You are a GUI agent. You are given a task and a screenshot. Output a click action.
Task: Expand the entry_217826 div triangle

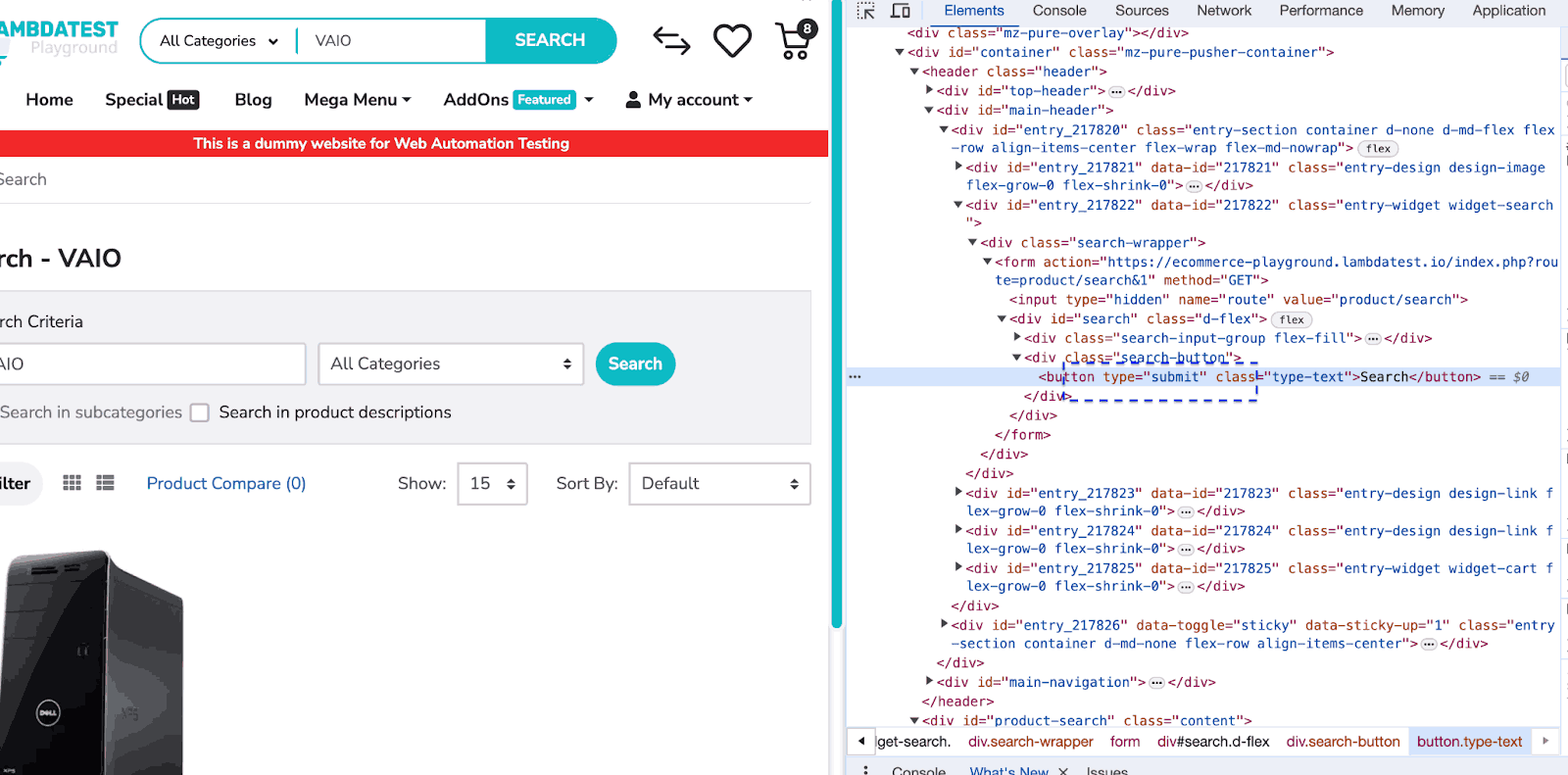pos(944,624)
